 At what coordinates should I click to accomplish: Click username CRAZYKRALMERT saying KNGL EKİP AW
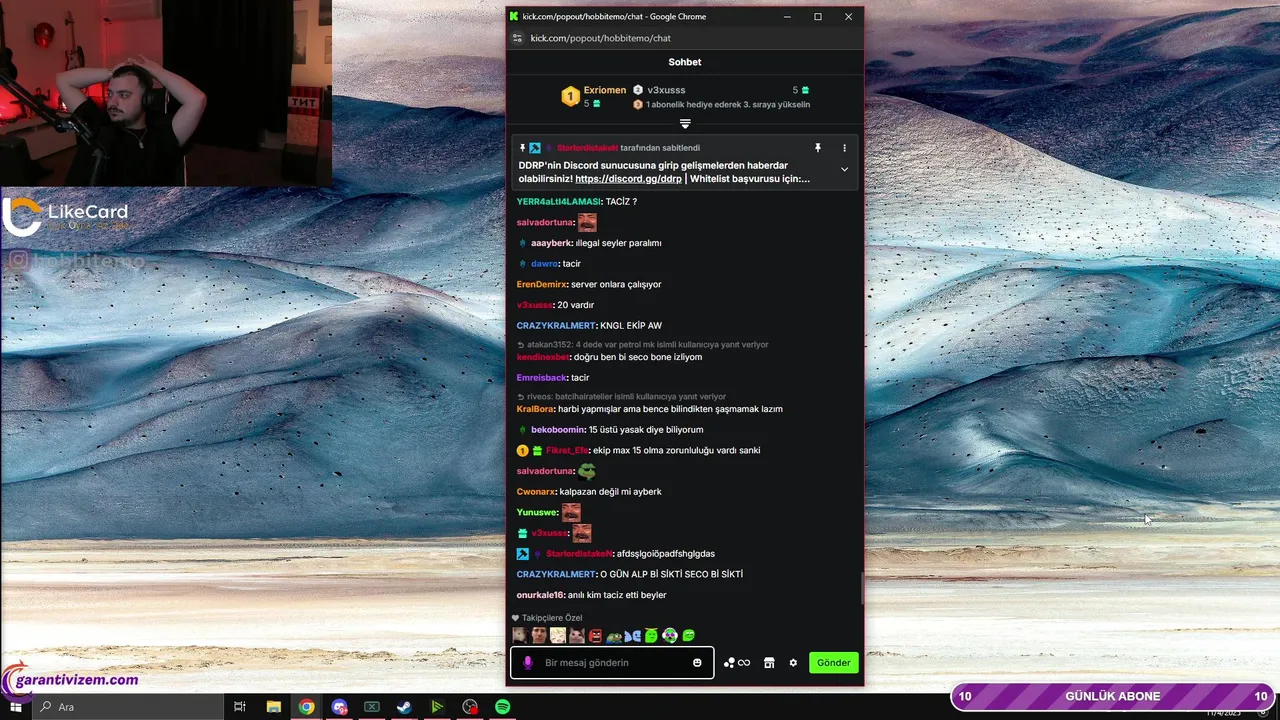point(556,326)
